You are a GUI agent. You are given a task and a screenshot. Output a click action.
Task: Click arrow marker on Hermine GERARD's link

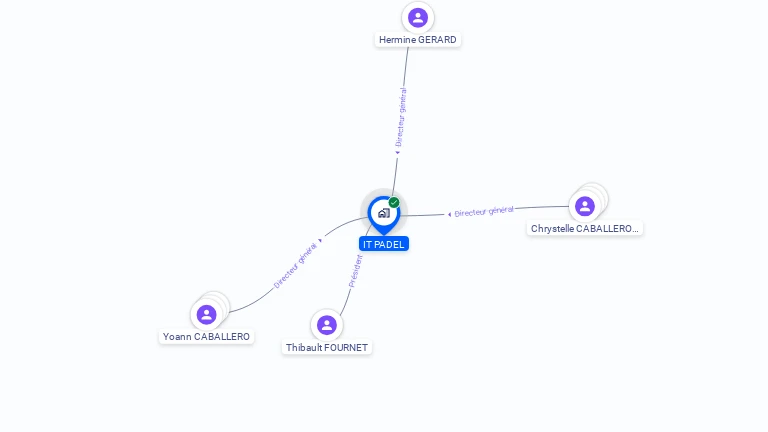click(398, 152)
